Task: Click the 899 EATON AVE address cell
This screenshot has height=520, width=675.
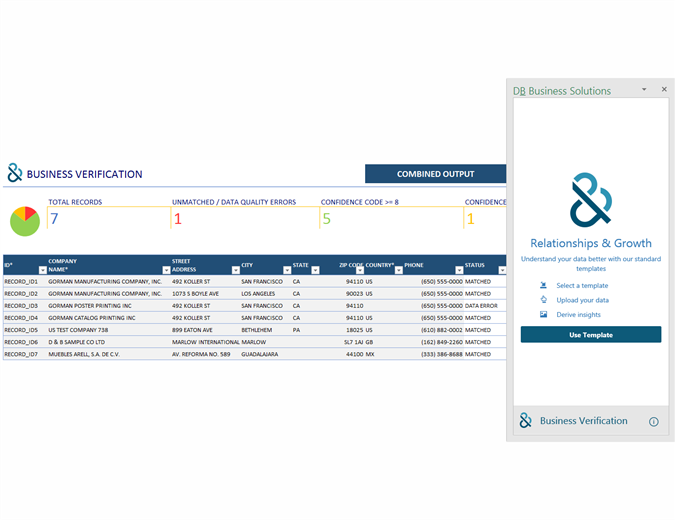Action: [192, 330]
